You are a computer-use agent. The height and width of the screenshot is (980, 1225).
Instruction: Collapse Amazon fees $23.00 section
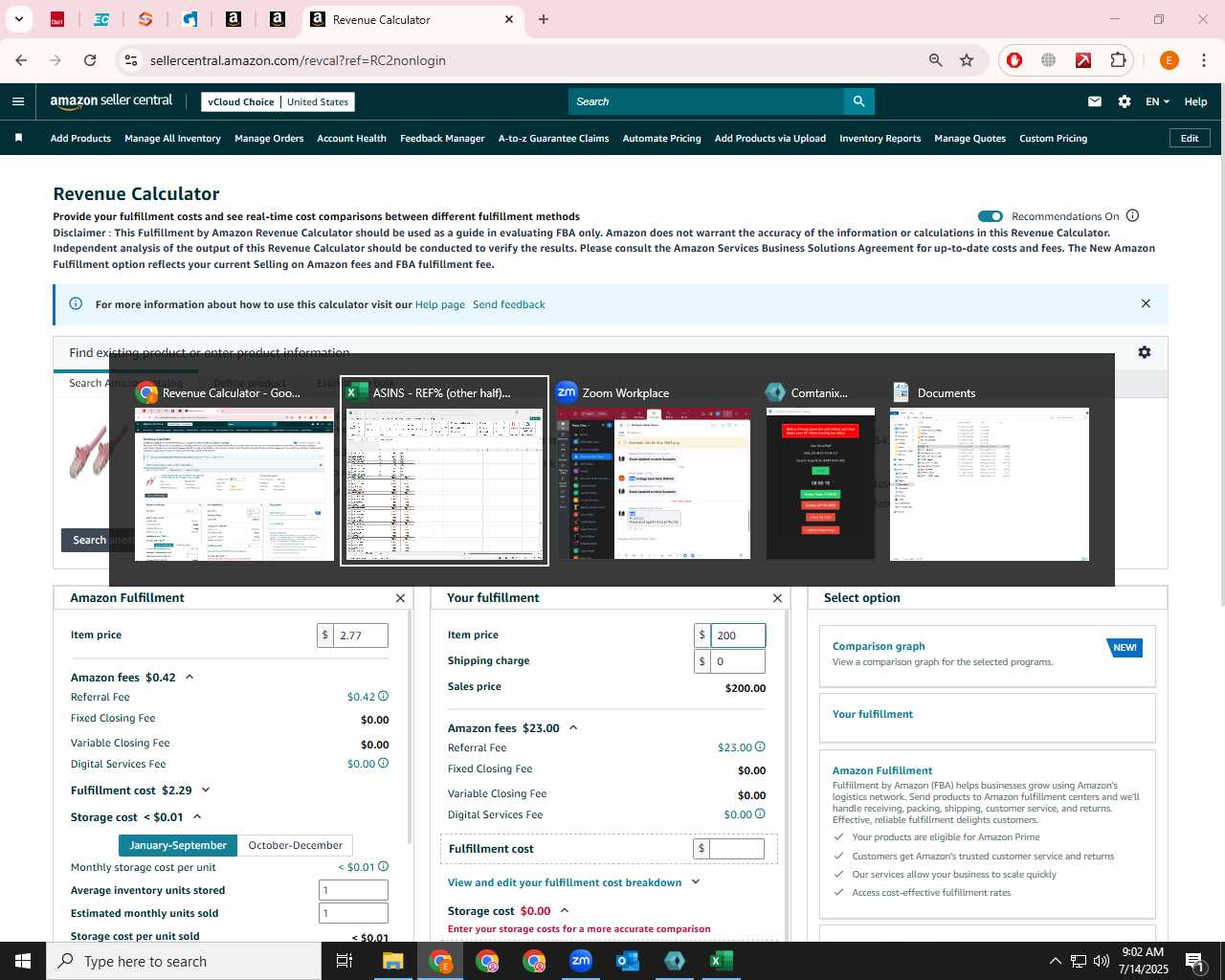573,728
